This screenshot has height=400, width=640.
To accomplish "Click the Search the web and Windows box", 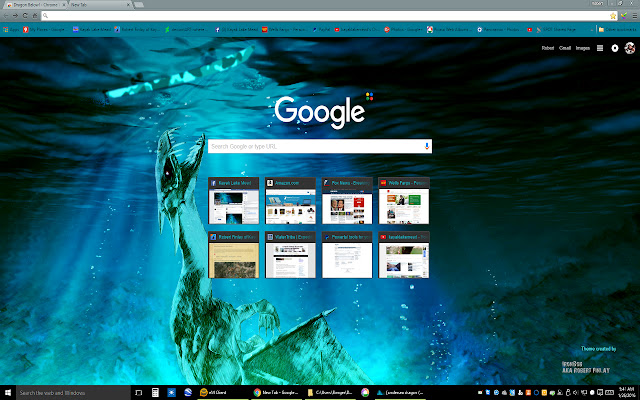I will coord(73,393).
